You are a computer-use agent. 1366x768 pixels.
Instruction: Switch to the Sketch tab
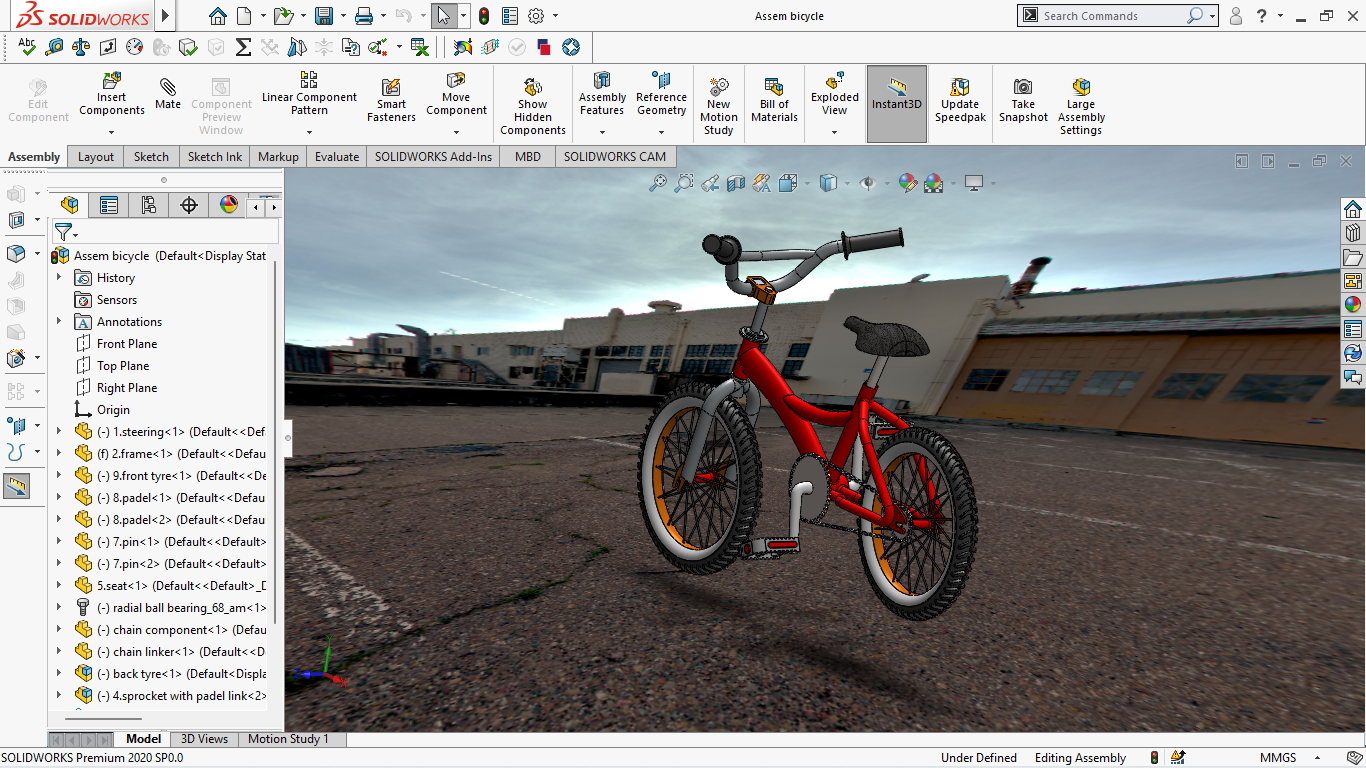click(151, 156)
